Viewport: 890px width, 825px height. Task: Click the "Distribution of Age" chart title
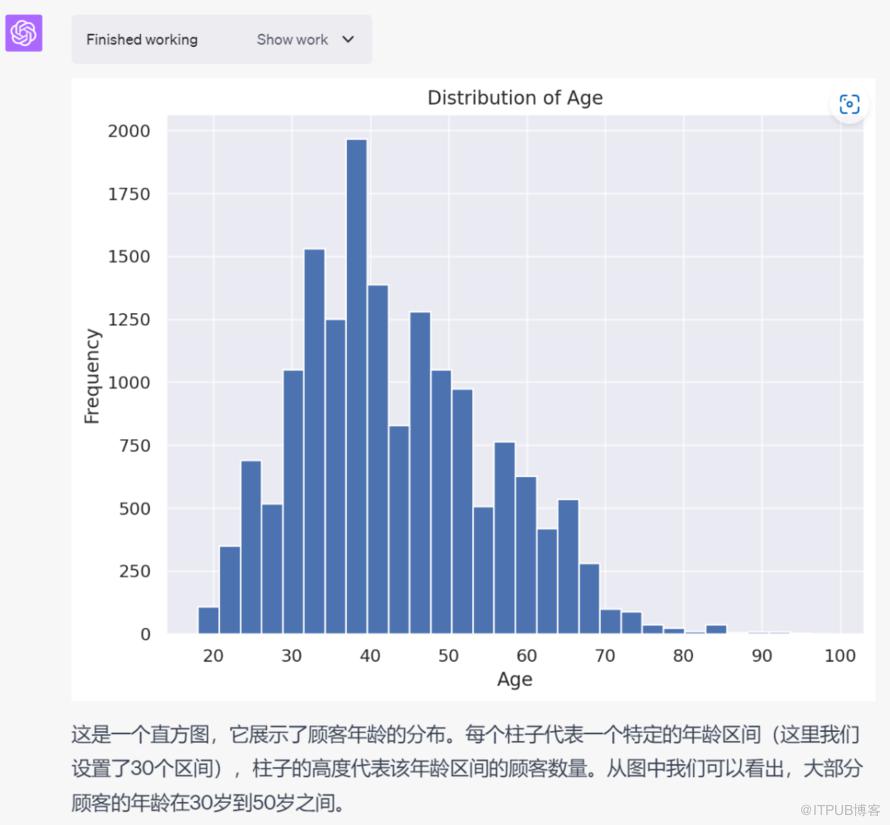coord(515,98)
